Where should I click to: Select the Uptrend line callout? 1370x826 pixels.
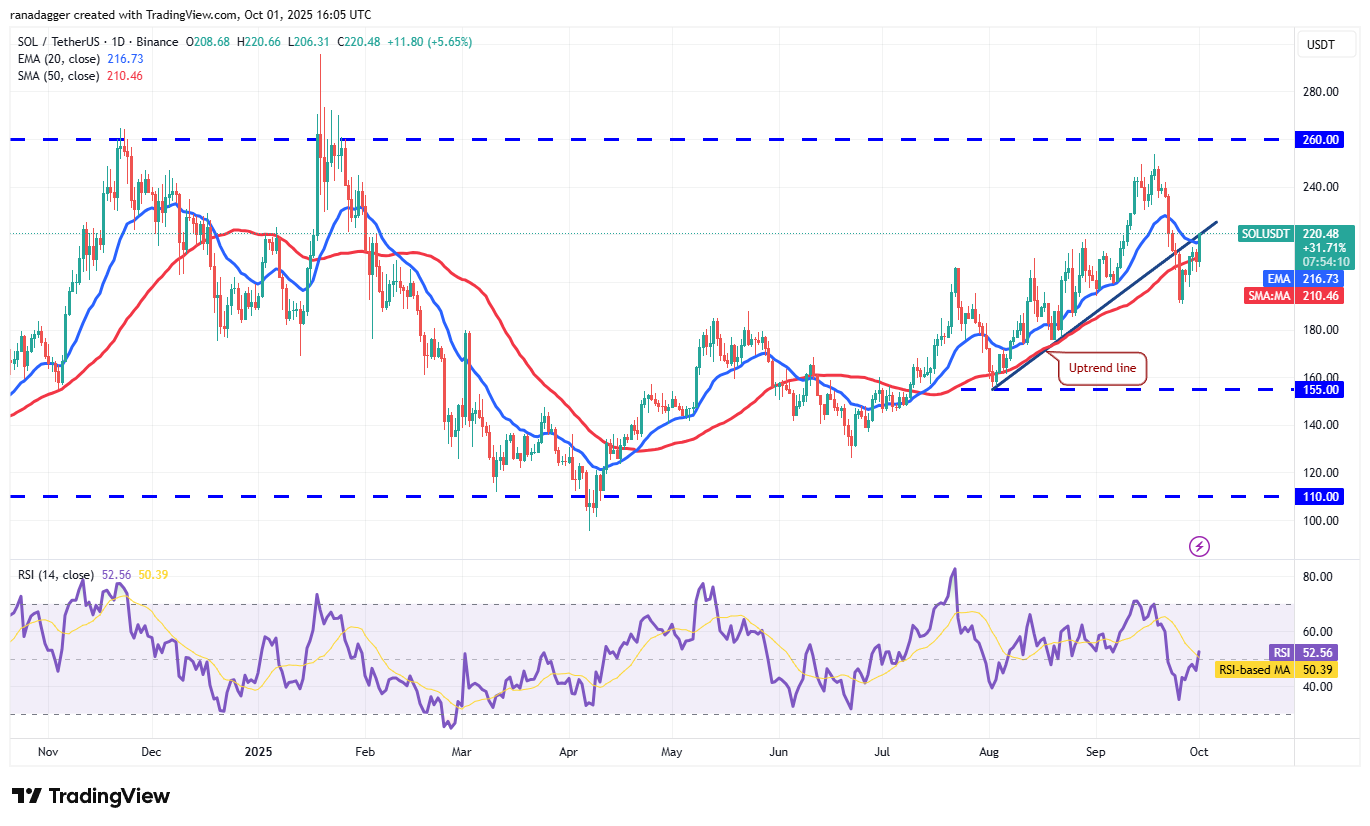(x=1102, y=368)
